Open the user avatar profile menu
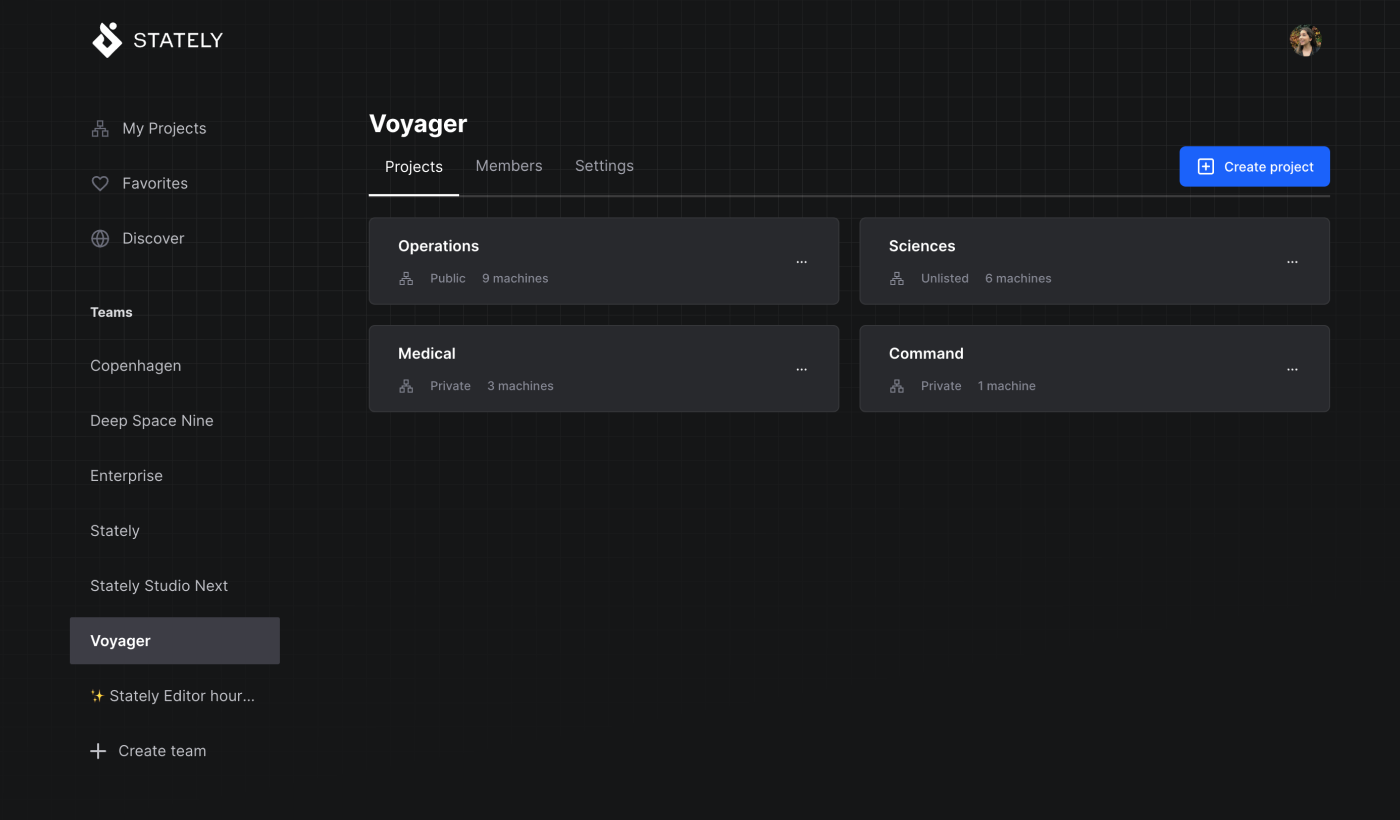 tap(1305, 40)
